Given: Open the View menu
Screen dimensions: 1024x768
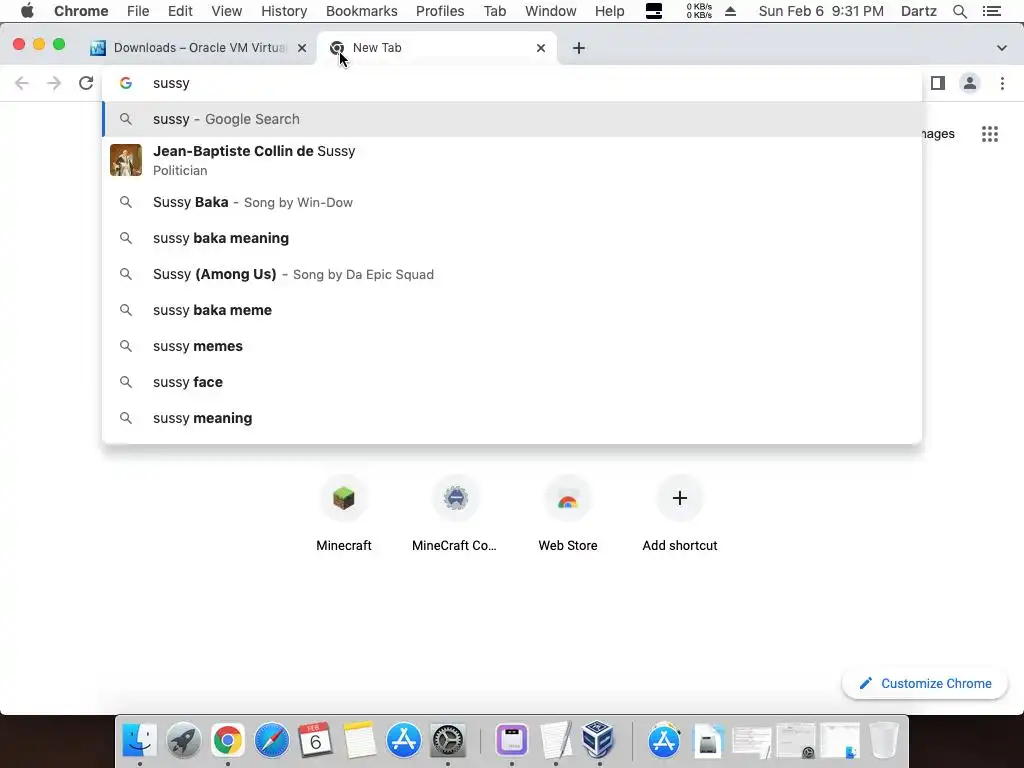Looking at the screenshot, I should tap(227, 11).
